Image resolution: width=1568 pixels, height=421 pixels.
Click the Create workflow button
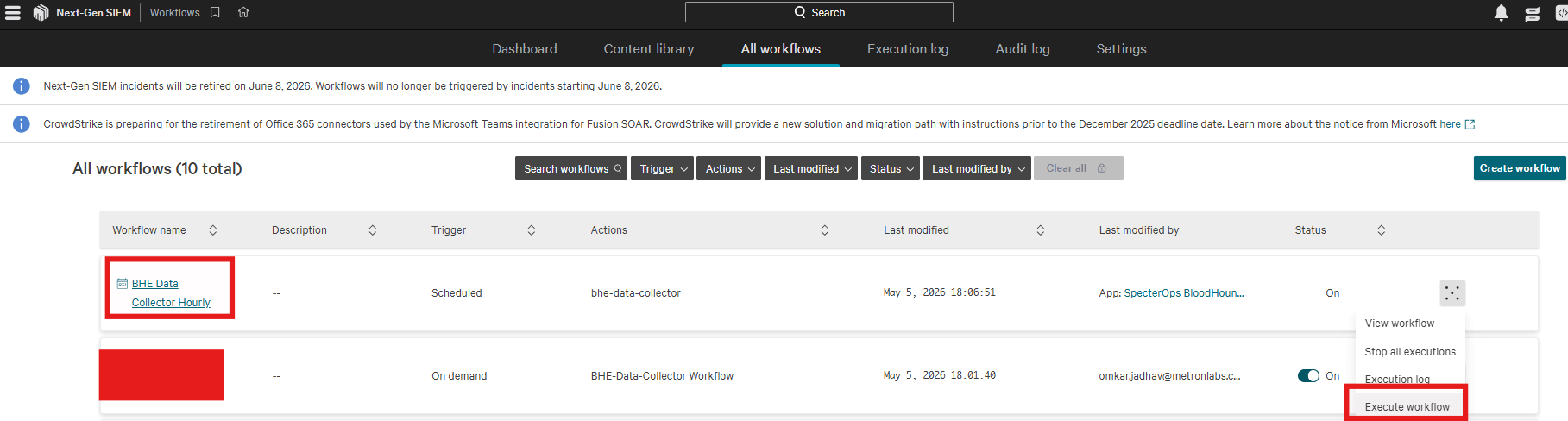pyautogui.click(x=1520, y=168)
